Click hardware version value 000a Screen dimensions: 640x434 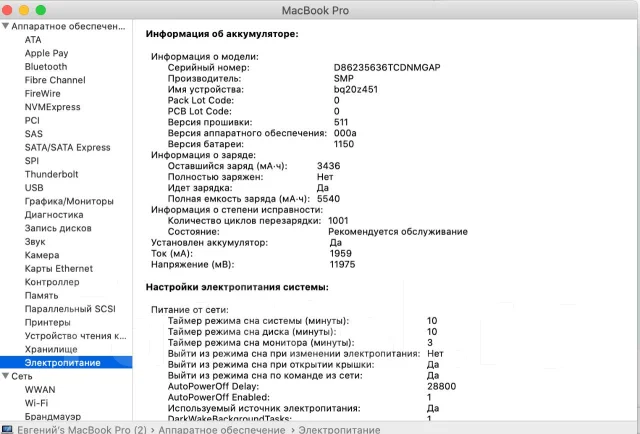[345, 133]
